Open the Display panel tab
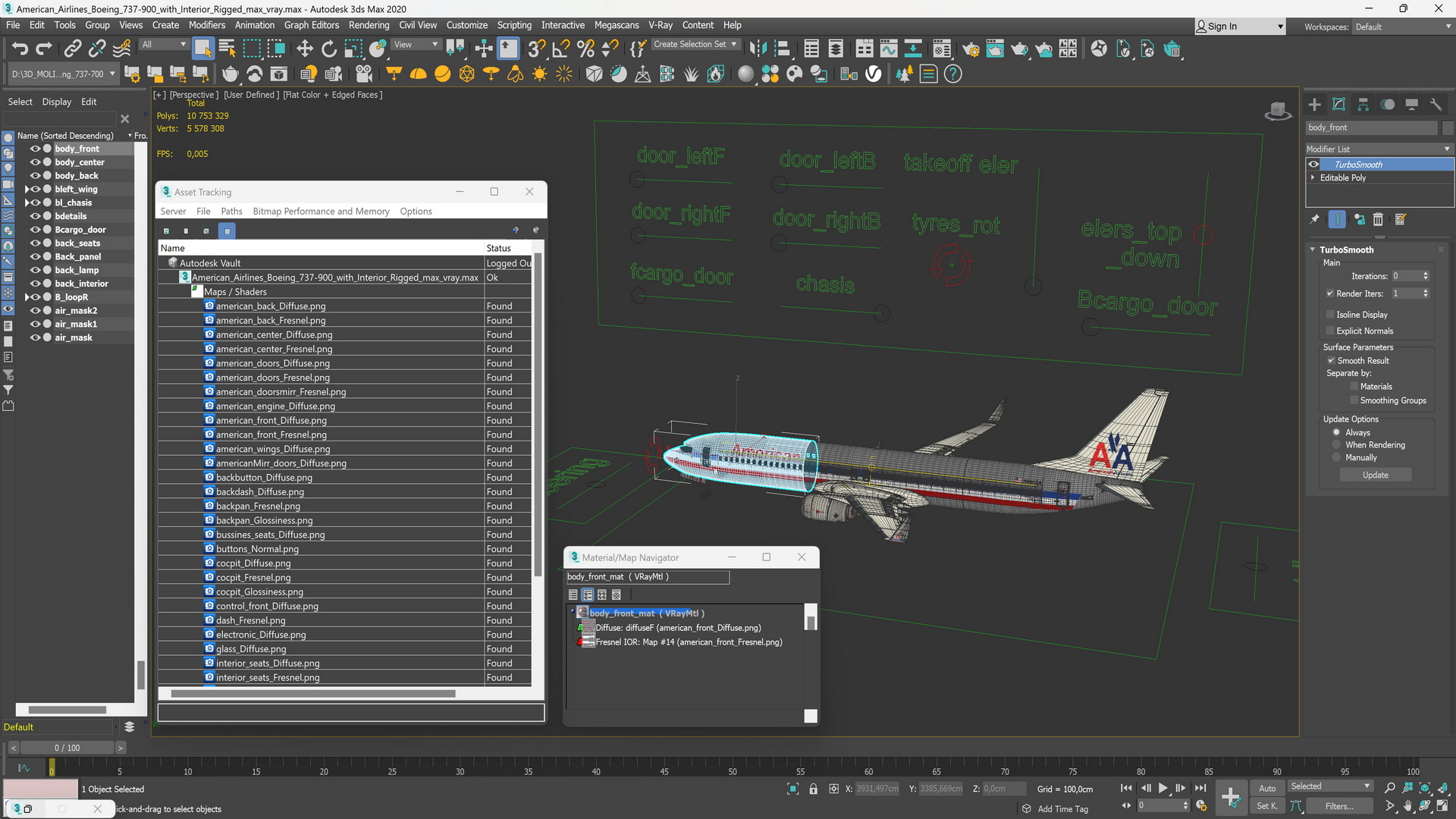 1411,105
